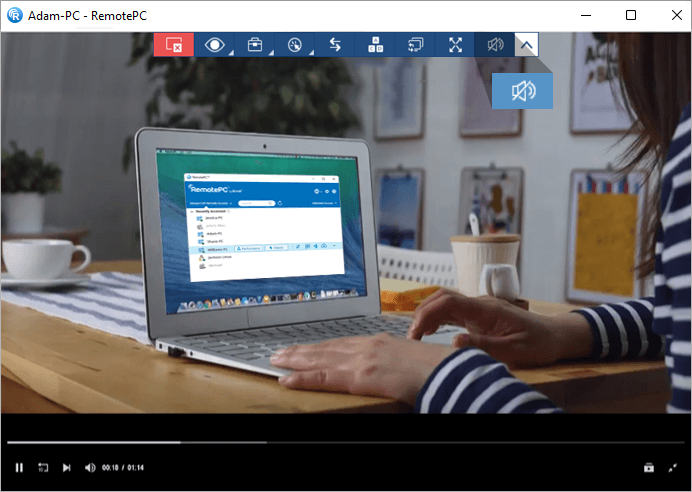The image size is (692, 492).
Task: Toggle remote sound in the toolbar
Action: click(x=495, y=45)
